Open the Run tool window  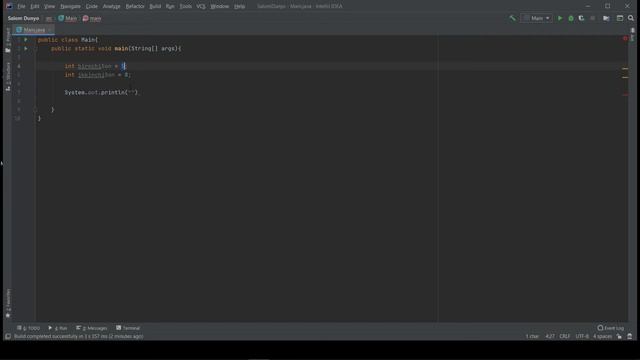(58, 328)
